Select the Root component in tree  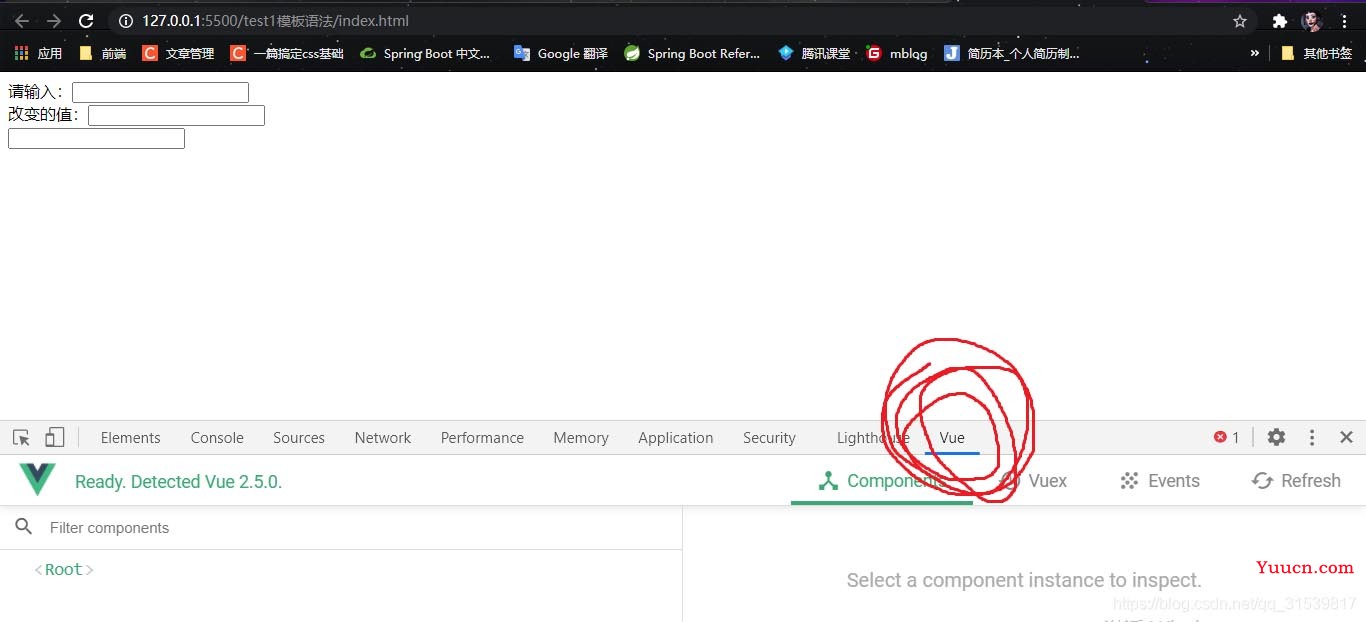(x=64, y=570)
